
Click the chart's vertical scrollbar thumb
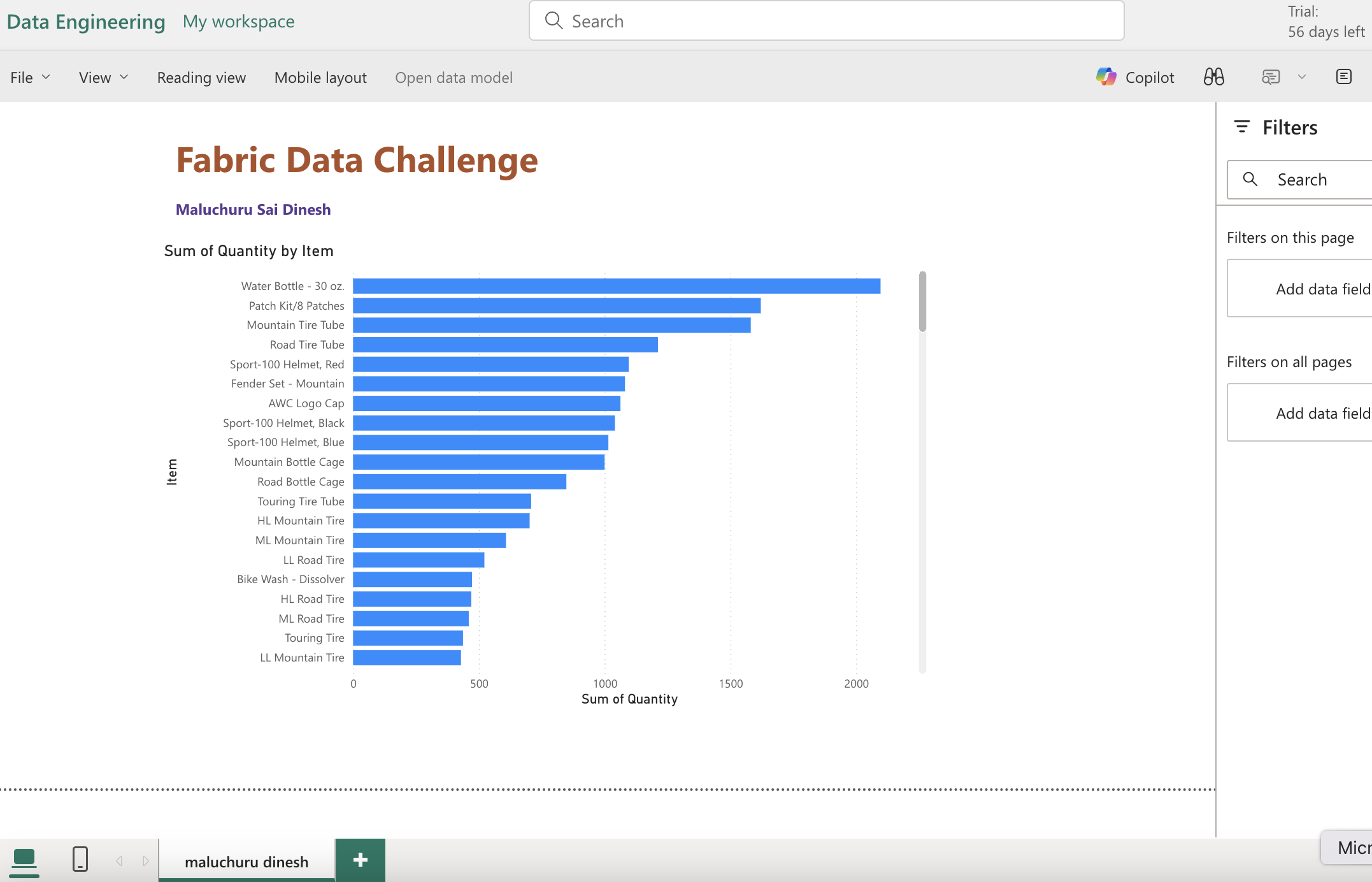[922, 301]
